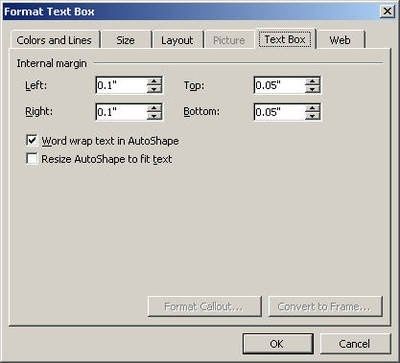Dismiss dialog with Cancel button
Screen dimensions: 400x363
coord(354,344)
